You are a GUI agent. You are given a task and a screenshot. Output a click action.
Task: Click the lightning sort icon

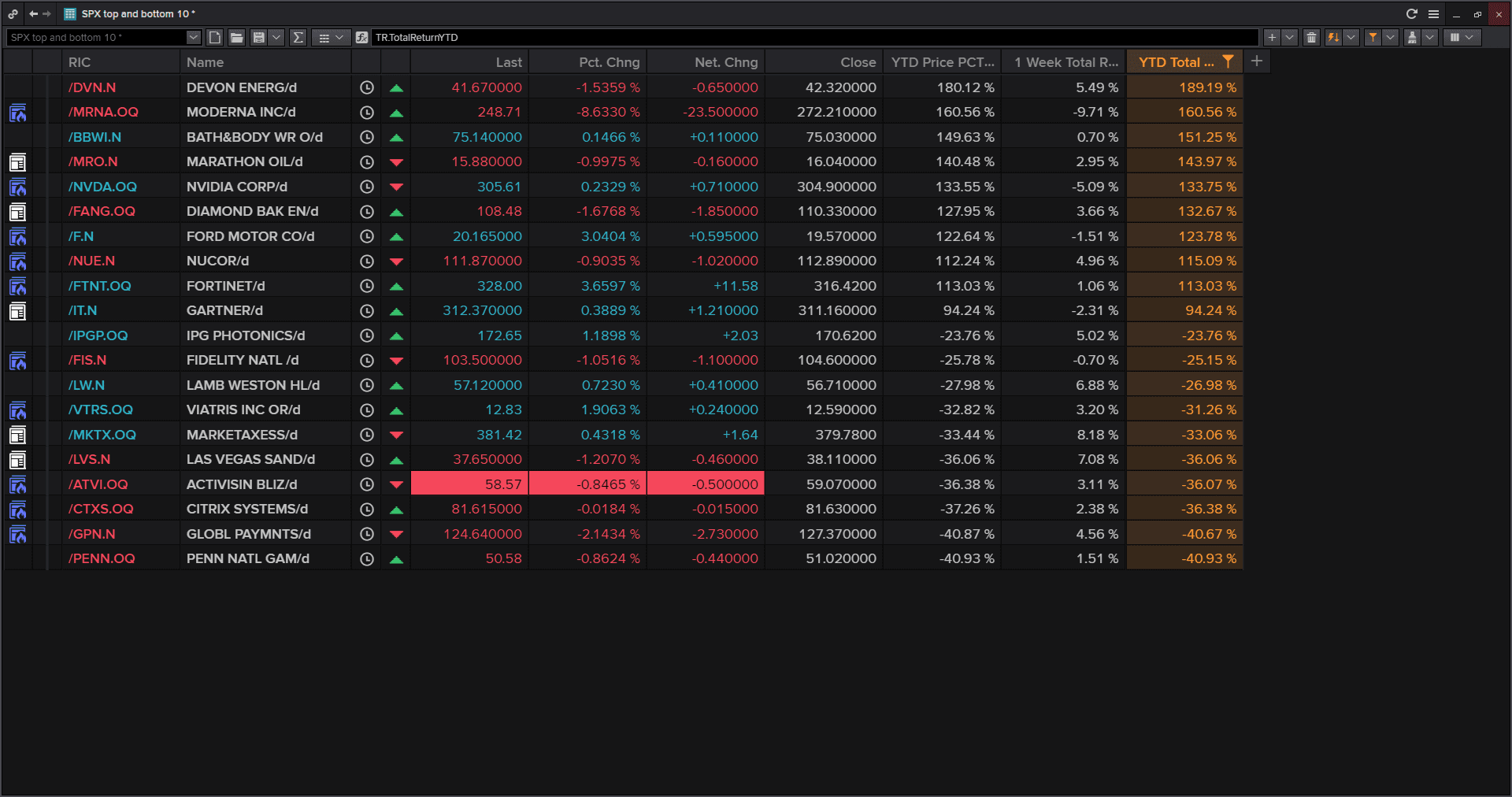tap(1333, 37)
